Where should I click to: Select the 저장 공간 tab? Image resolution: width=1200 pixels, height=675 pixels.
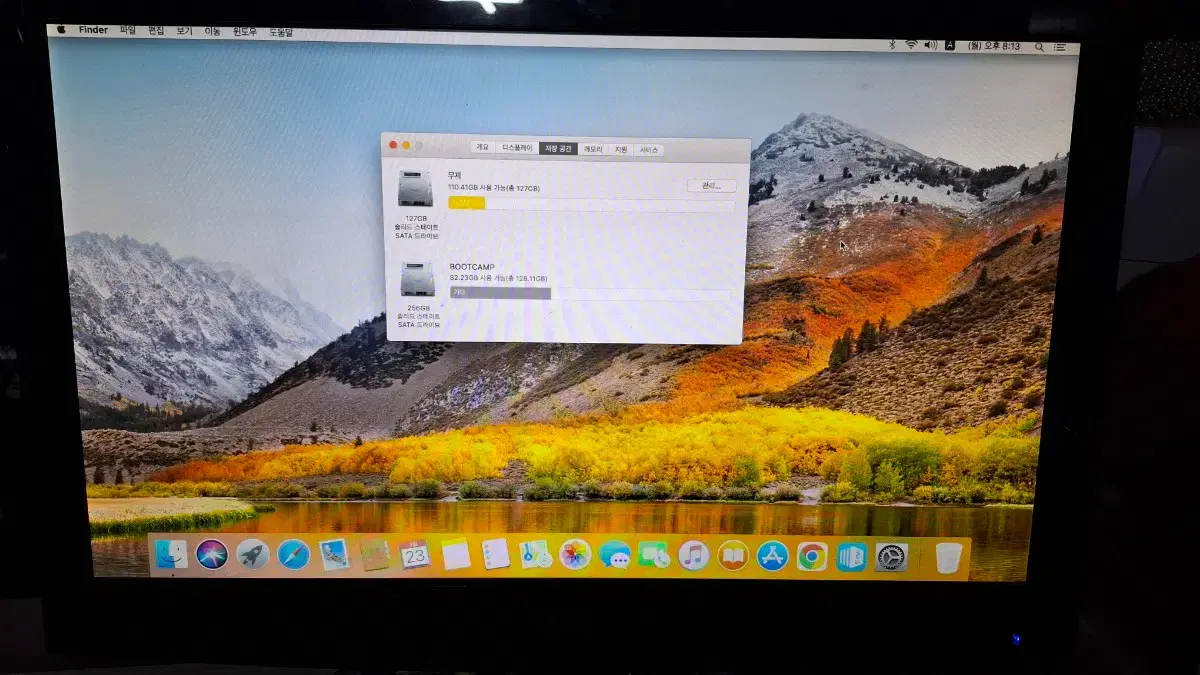(558, 148)
